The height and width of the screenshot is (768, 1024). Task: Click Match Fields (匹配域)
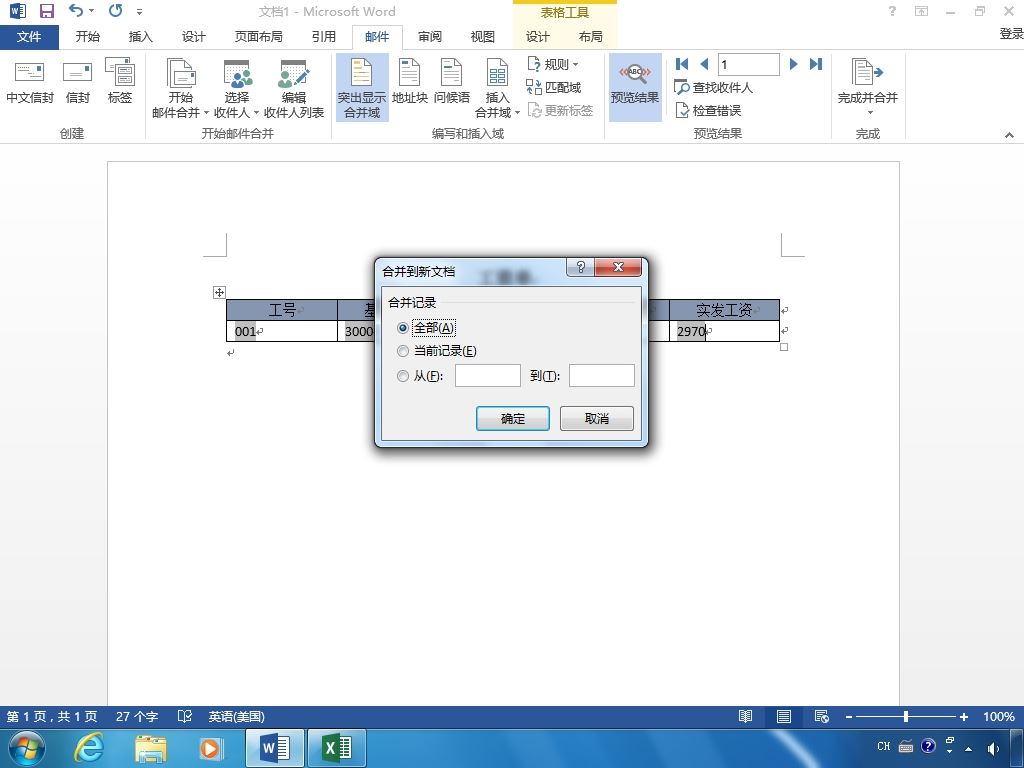coord(553,87)
